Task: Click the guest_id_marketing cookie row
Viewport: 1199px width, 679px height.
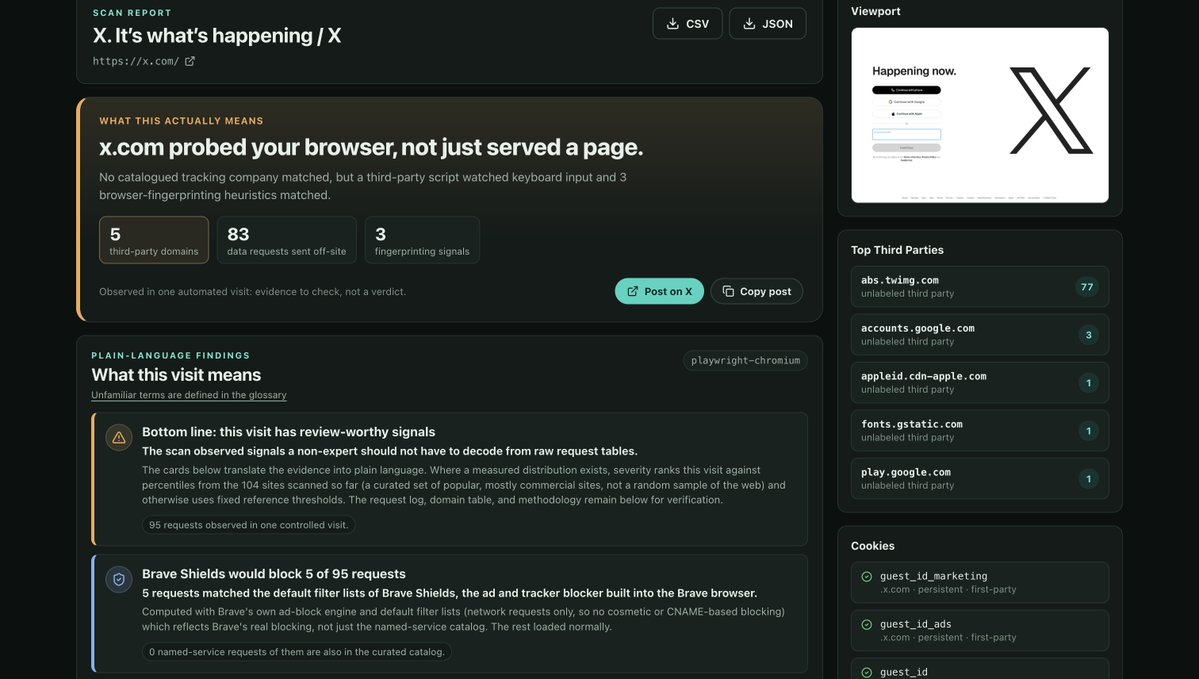Action: pyautogui.click(x=980, y=583)
